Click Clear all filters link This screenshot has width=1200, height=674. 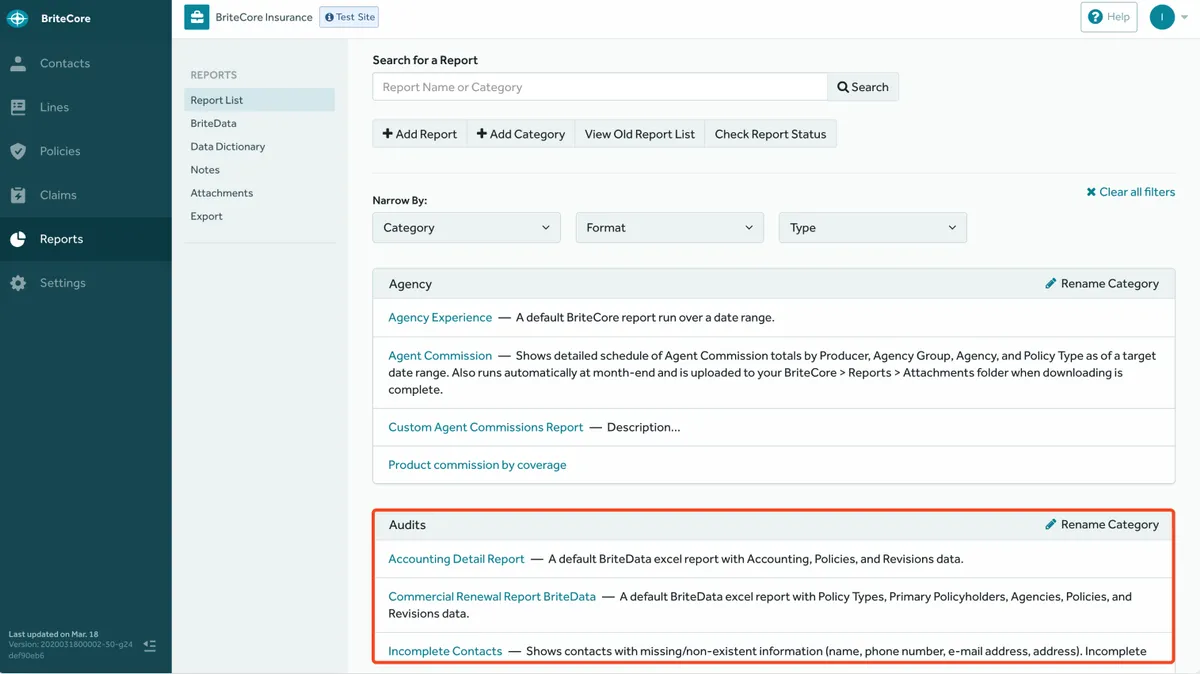tap(1131, 192)
